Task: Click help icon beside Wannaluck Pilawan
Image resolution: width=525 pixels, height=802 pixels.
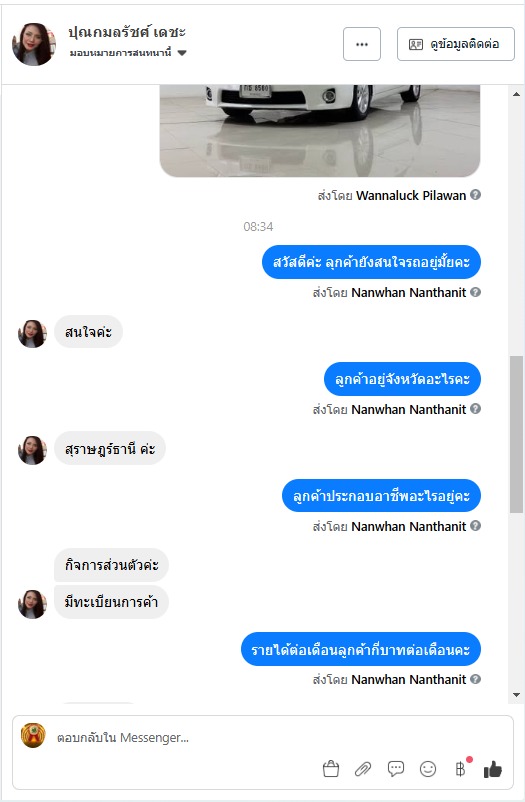Action: 475,195
